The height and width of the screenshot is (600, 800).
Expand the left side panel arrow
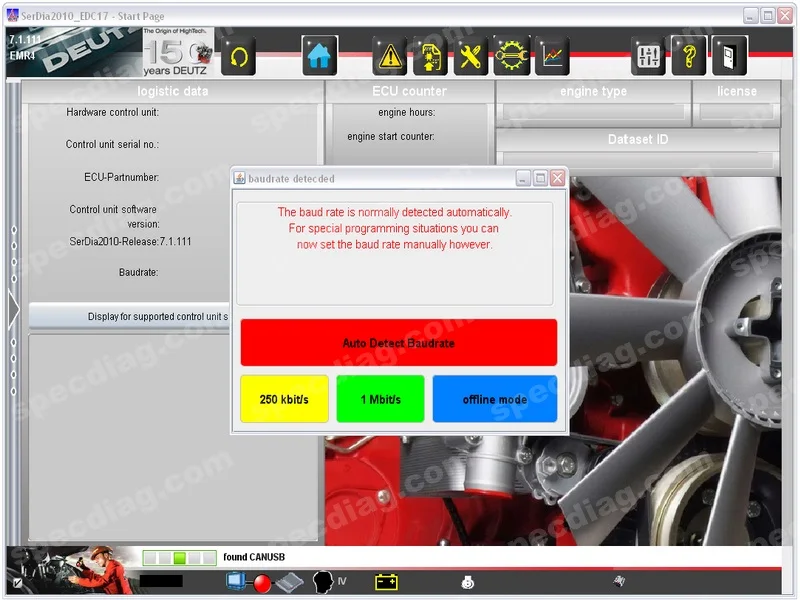(13, 309)
